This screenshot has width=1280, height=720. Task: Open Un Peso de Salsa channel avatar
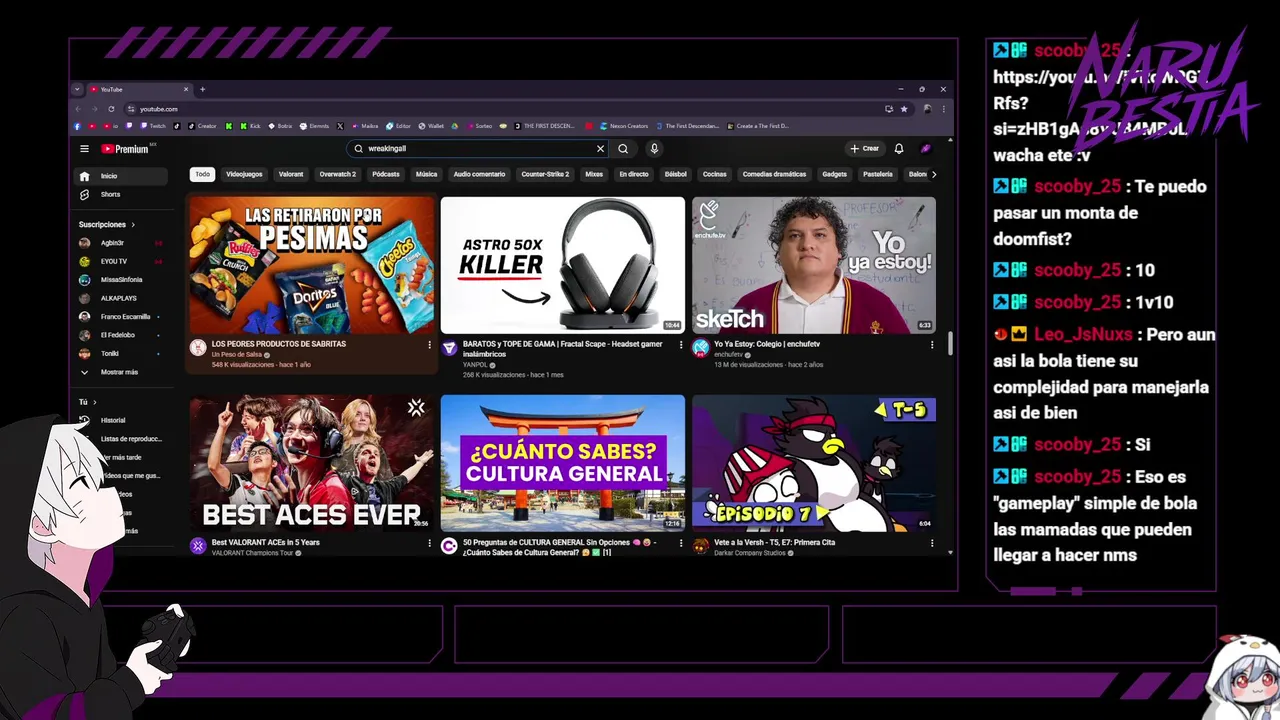pyautogui.click(x=198, y=348)
